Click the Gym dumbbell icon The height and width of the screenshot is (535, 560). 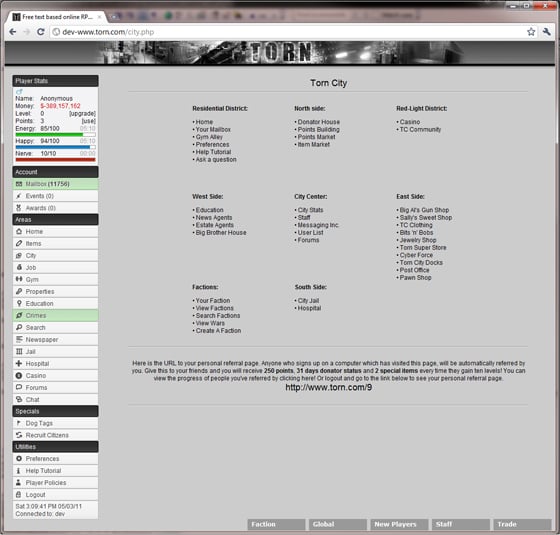(x=19, y=279)
